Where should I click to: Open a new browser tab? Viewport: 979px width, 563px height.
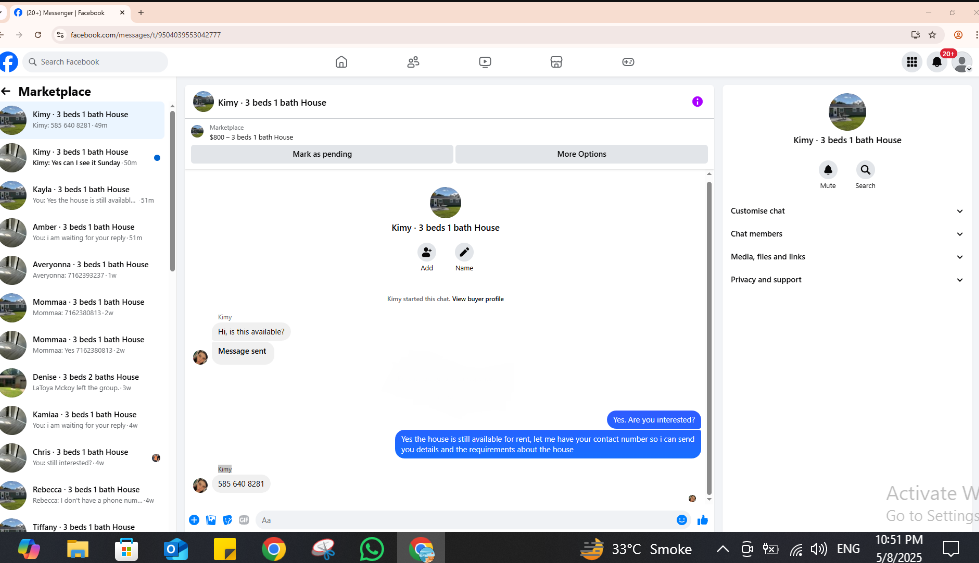click(x=141, y=12)
